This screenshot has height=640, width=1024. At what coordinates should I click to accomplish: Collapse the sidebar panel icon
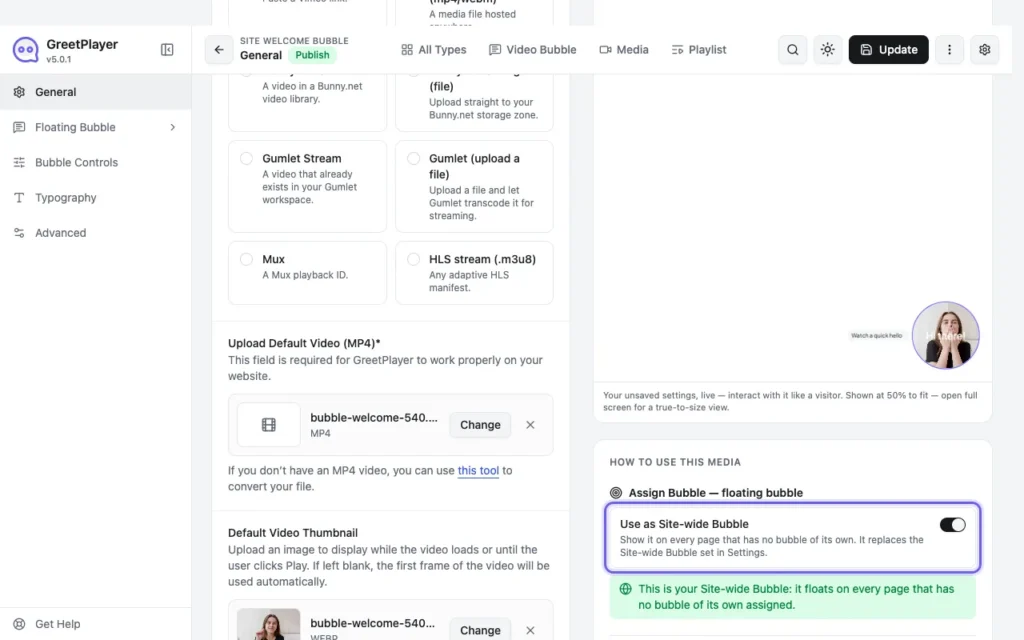[x=167, y=50]
